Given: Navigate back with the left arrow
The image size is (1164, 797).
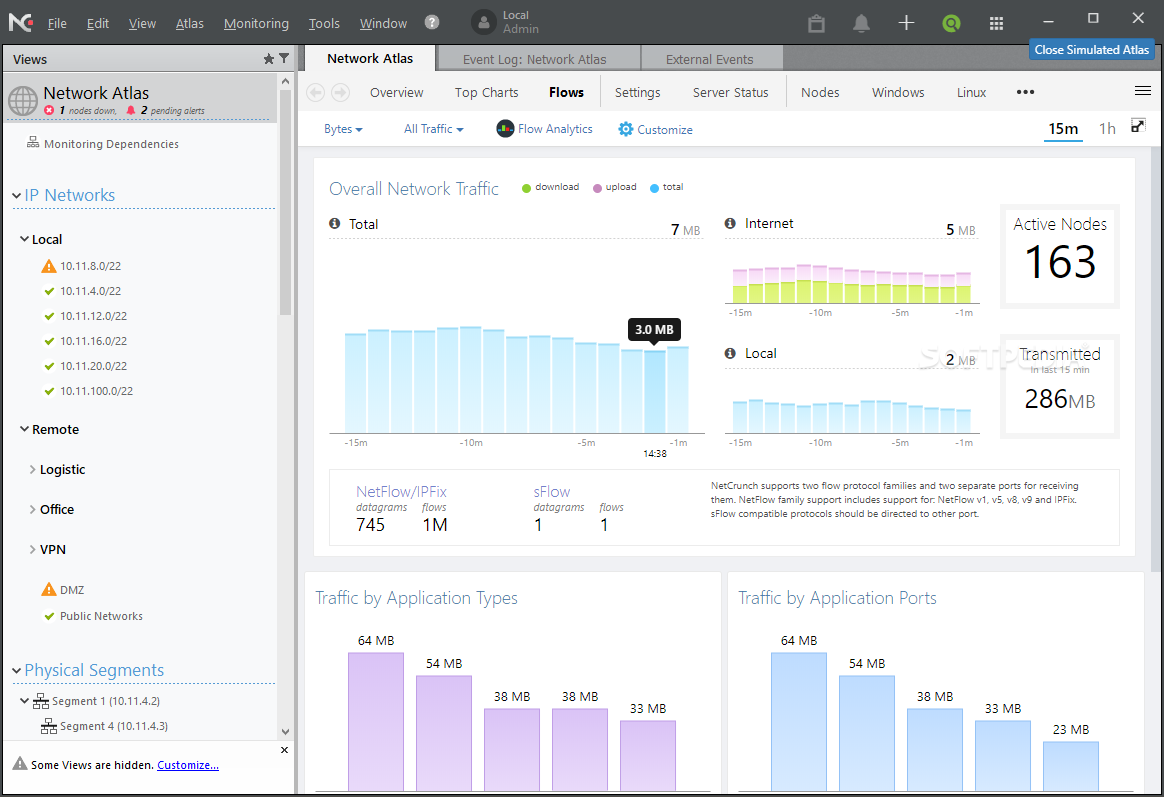Looking at the screenshot, I should 315,92.
